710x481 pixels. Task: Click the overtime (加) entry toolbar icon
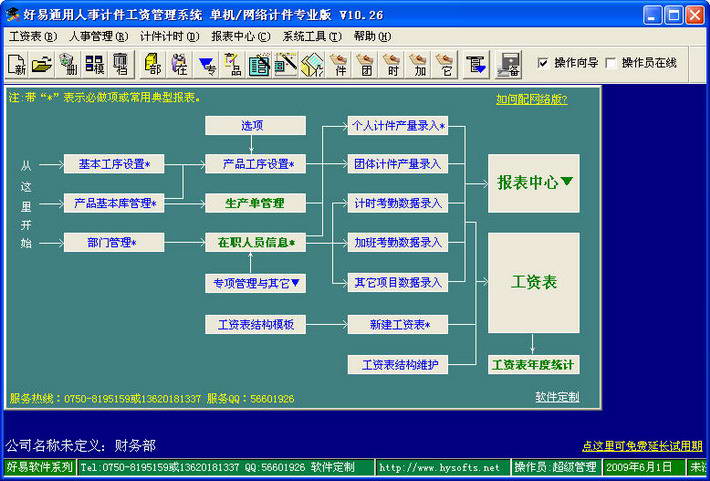coord(419,64)
